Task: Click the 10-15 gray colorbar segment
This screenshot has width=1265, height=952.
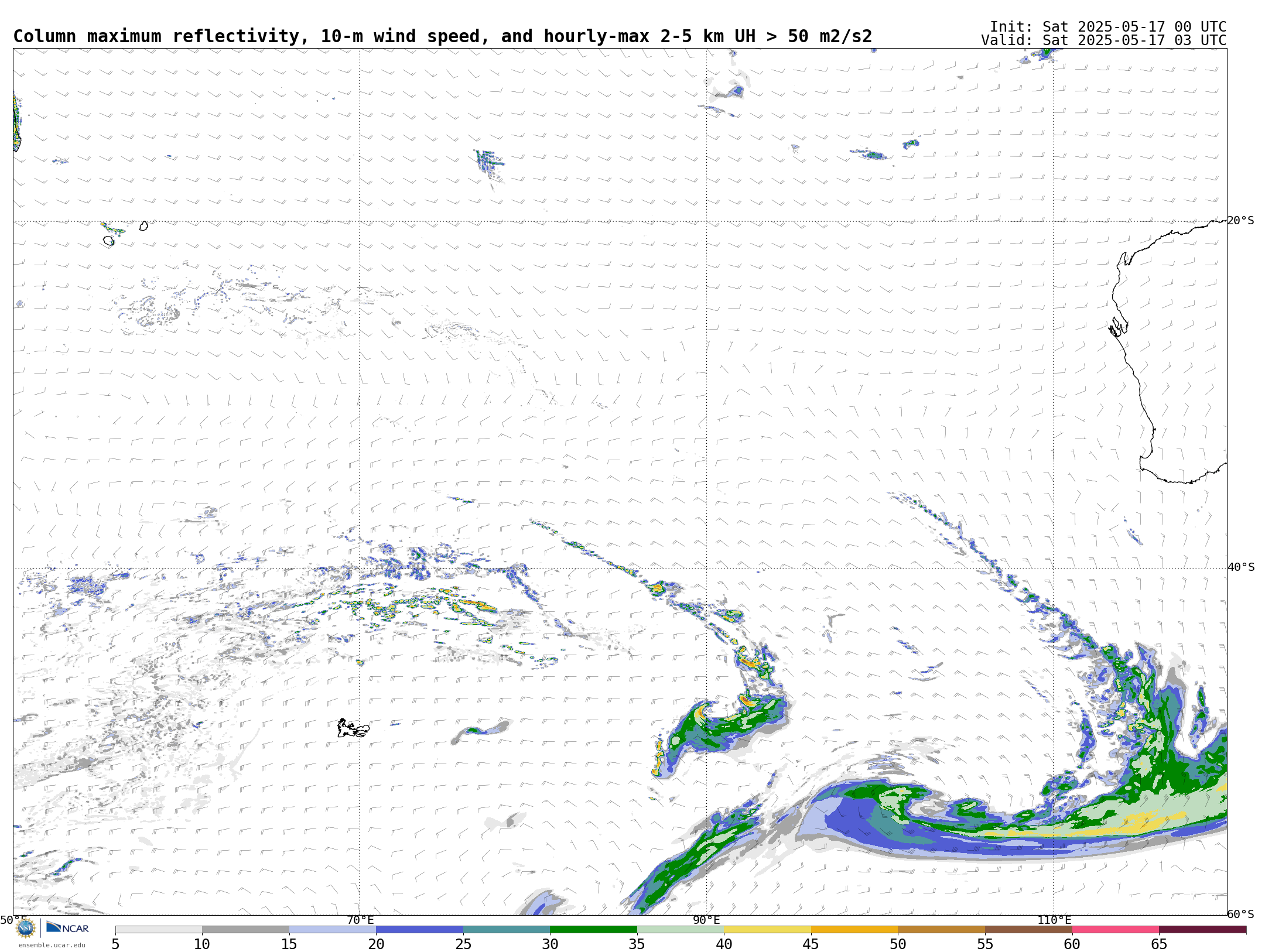Action: 245,930
